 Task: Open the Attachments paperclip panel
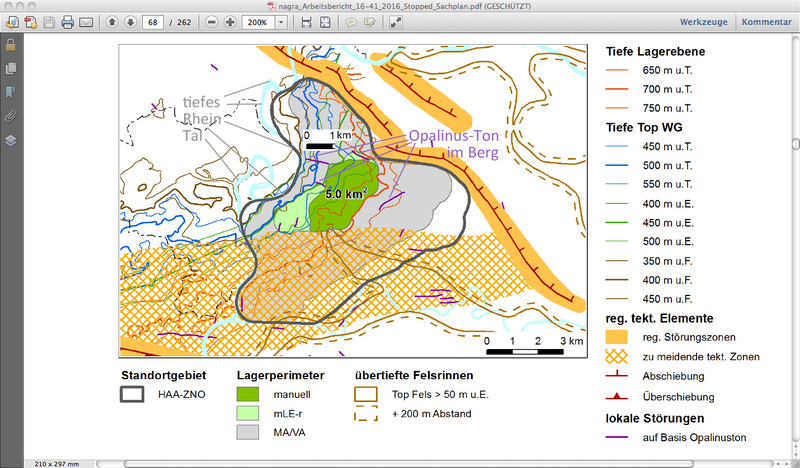coord(10,116)
